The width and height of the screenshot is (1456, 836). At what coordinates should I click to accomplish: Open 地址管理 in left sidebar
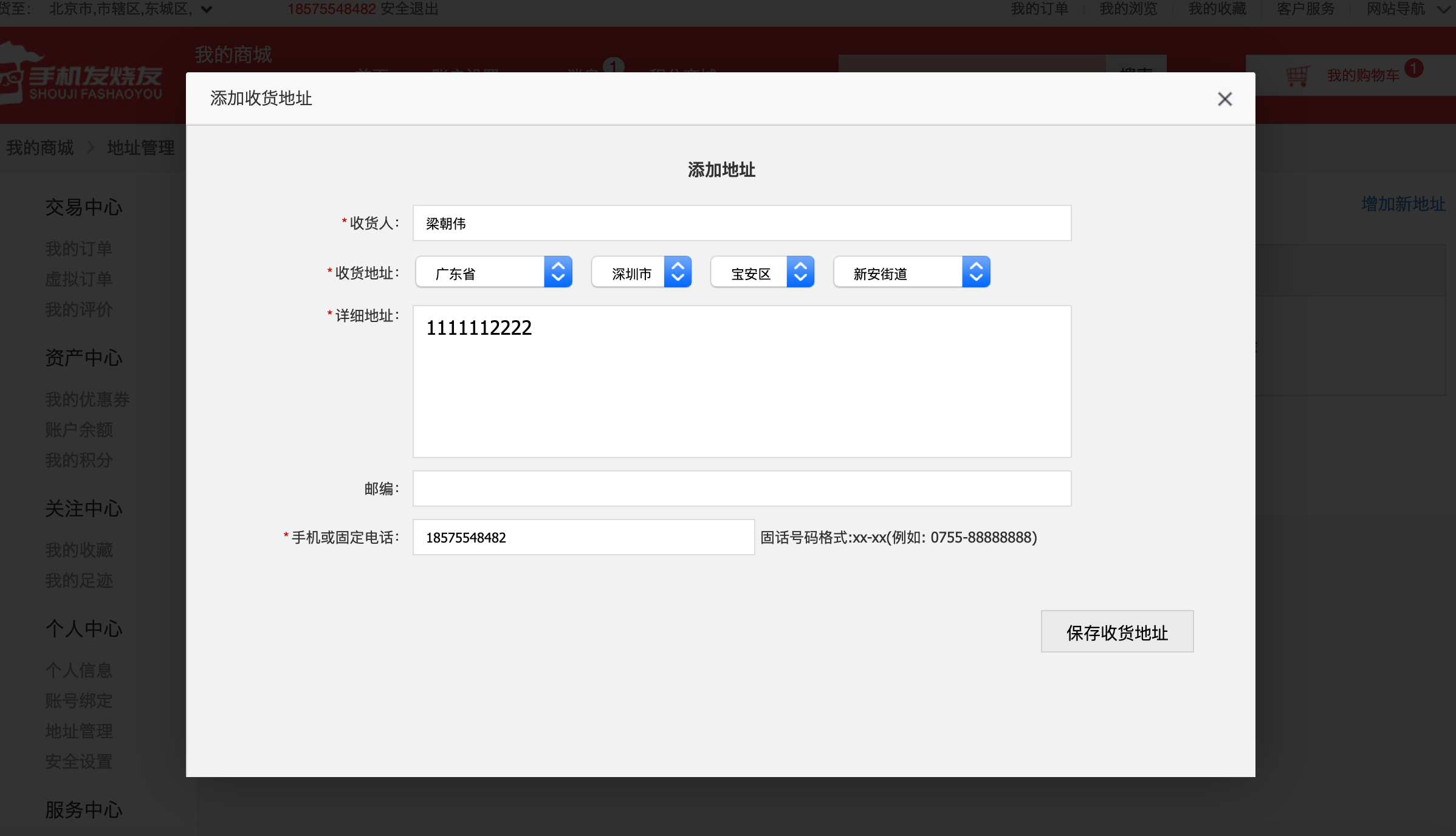coord(79,731)
